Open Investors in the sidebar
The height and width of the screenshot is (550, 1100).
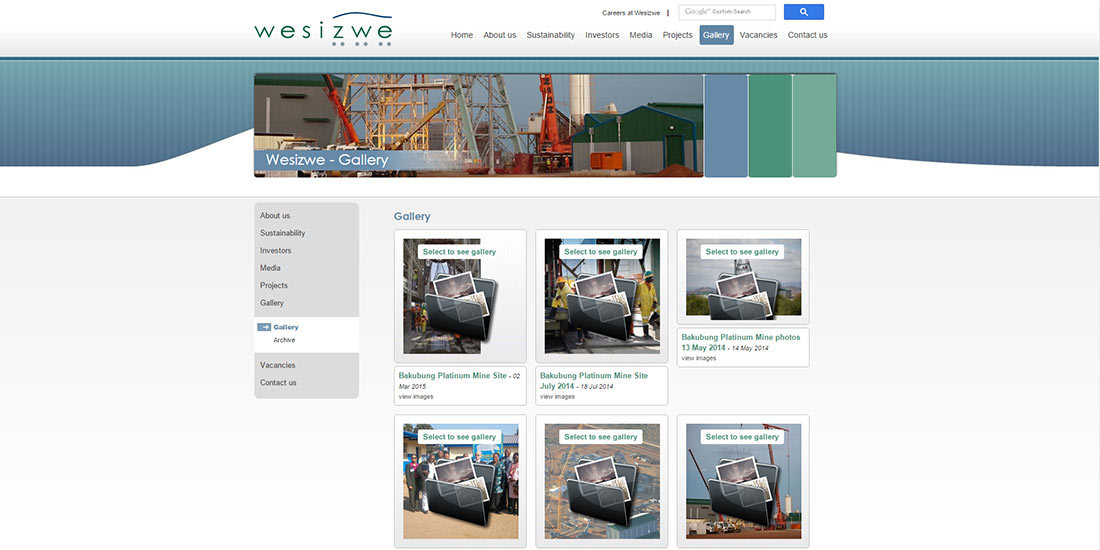[x=276, y=250]
